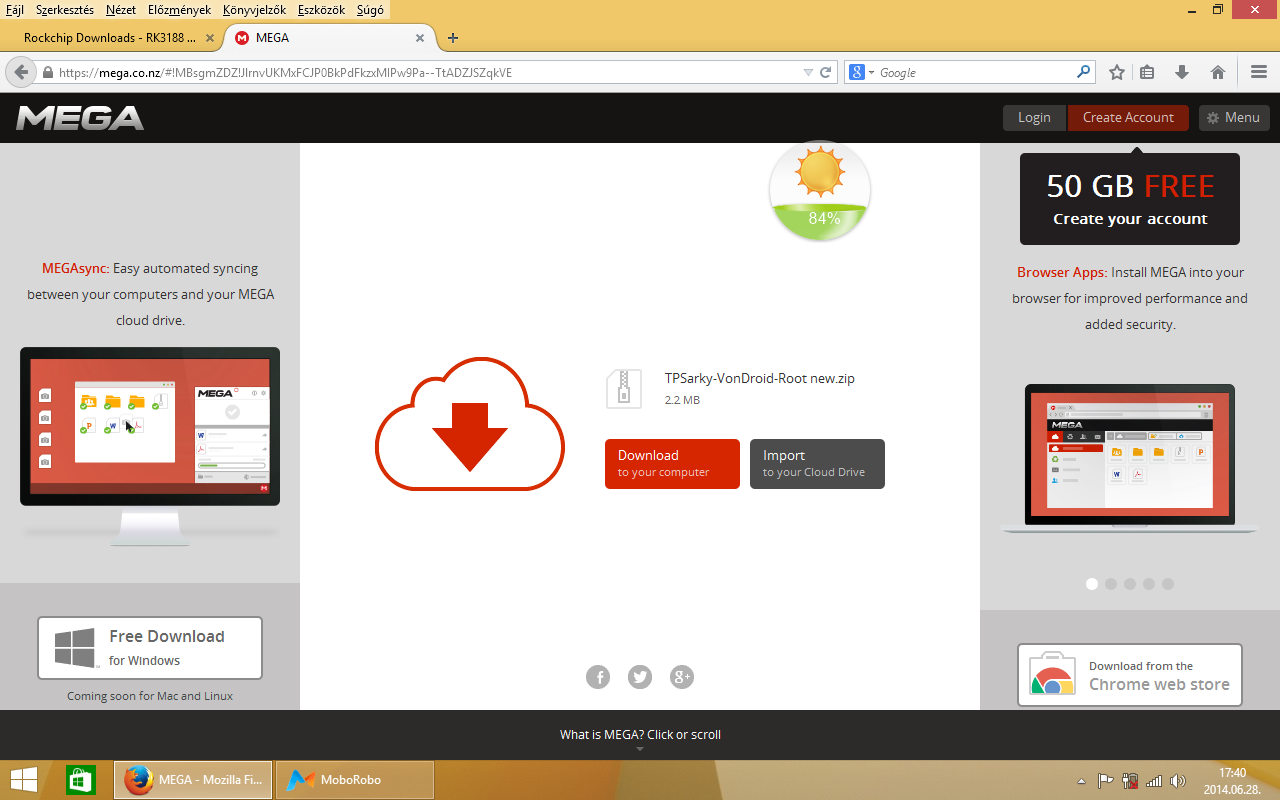This screenshot has width=1280, height=800.
Task: Click Download to your computer button
Action: coord(672,464)
